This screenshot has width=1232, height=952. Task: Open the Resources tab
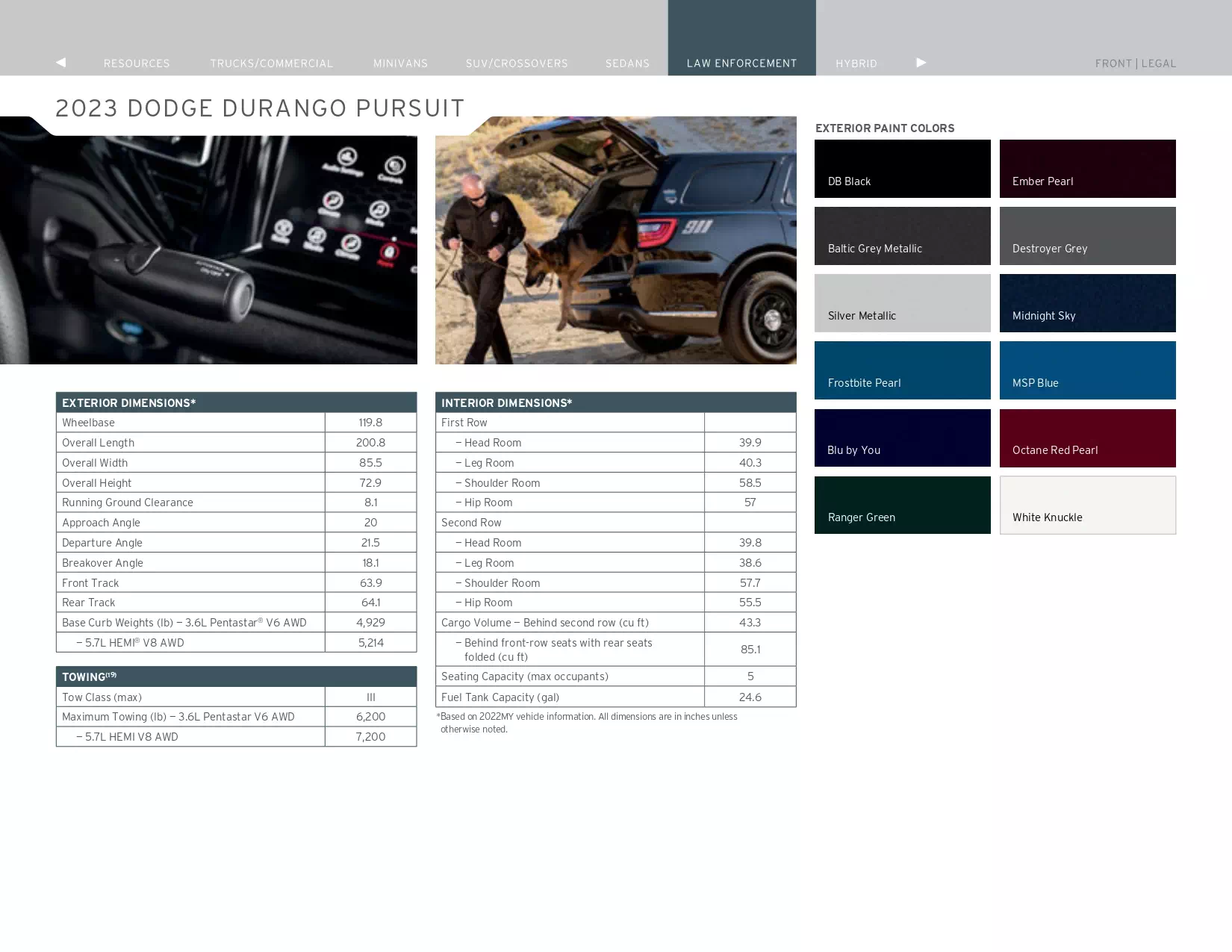tap(137, 63)
